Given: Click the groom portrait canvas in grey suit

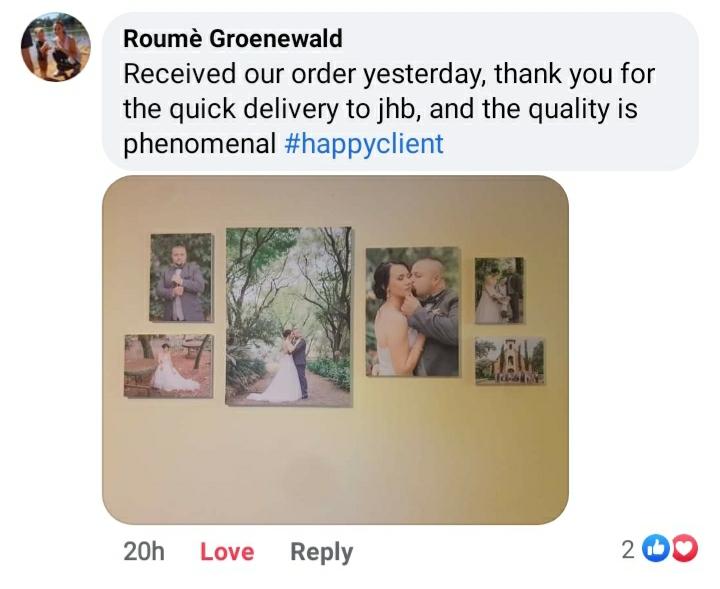Looking at the screenshot, I should [x=181, y=277].
